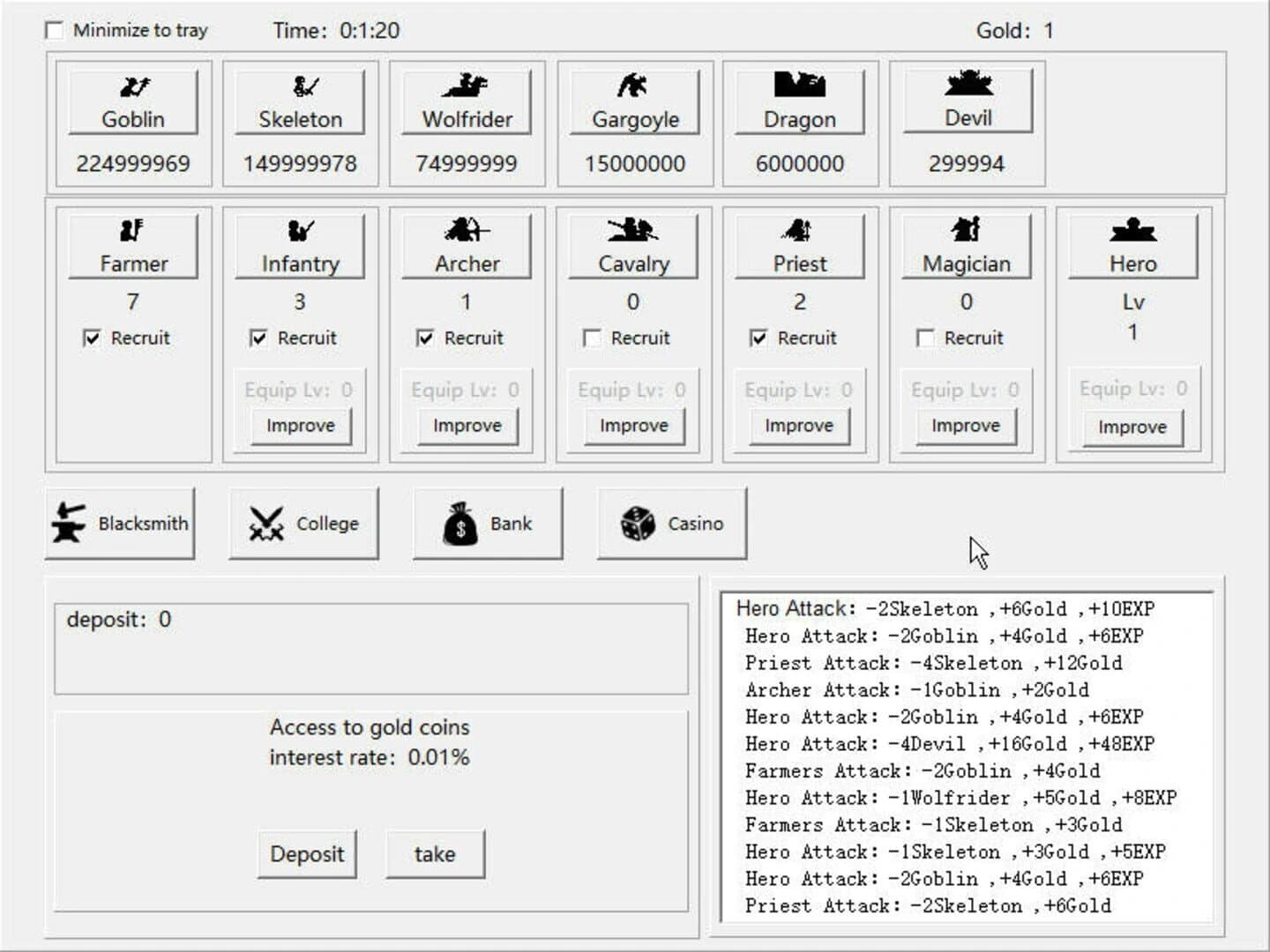The width and height of the screenshot is (1270, 952).
Task: Enable Cavalry recruiting
Action: [593, 338]
